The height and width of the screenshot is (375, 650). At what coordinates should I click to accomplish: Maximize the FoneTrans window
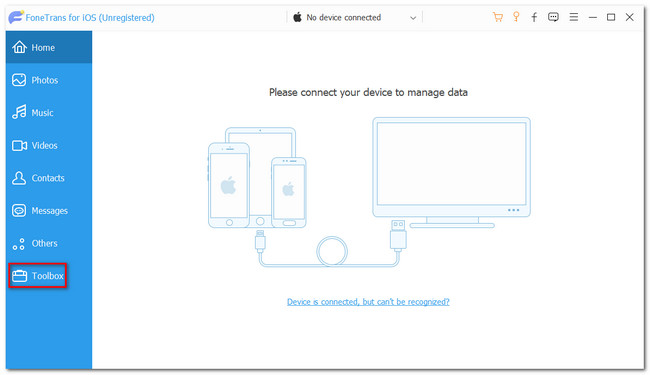click(611, 17)
